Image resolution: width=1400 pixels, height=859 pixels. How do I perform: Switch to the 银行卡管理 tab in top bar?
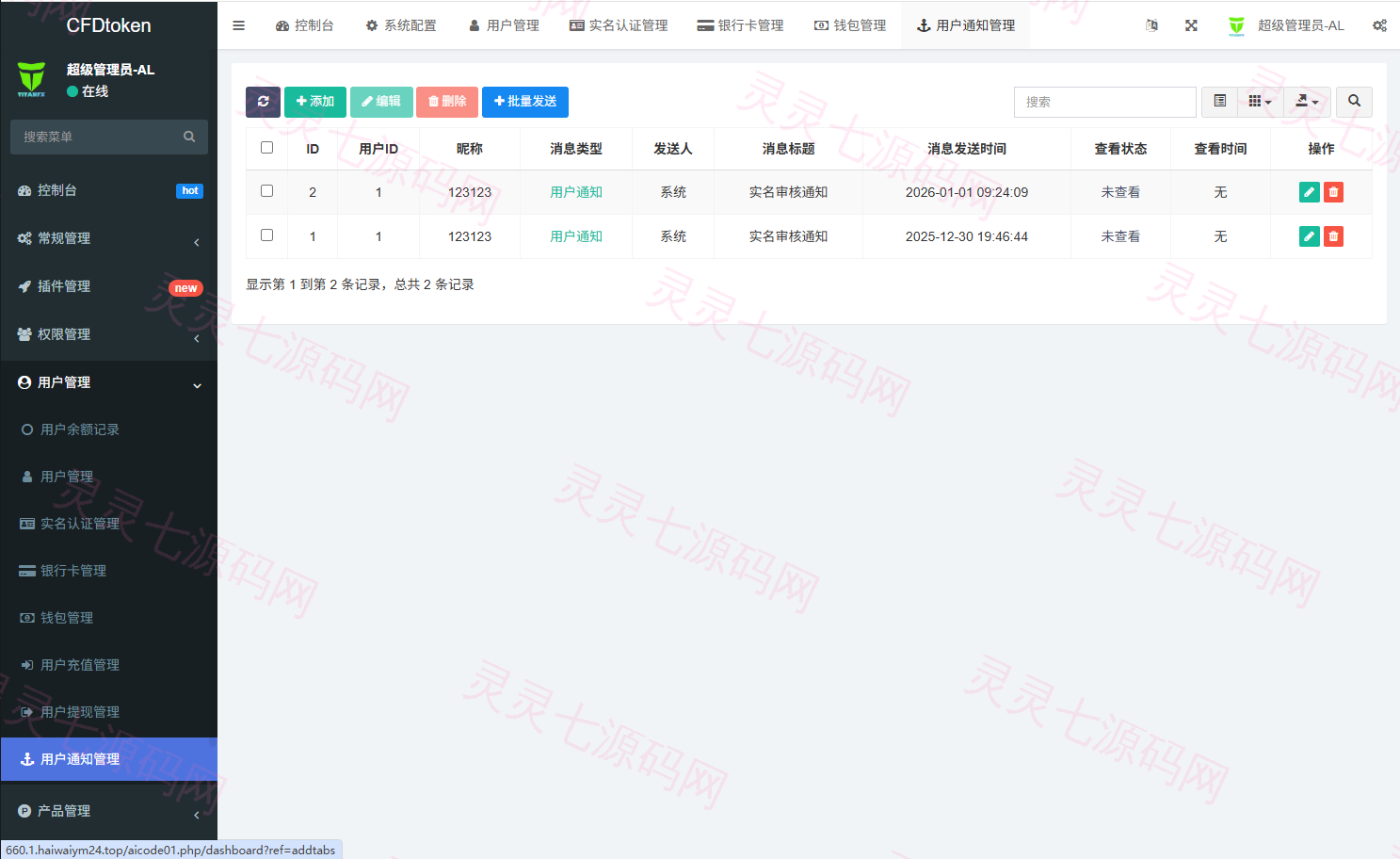[x=740, y=25]
